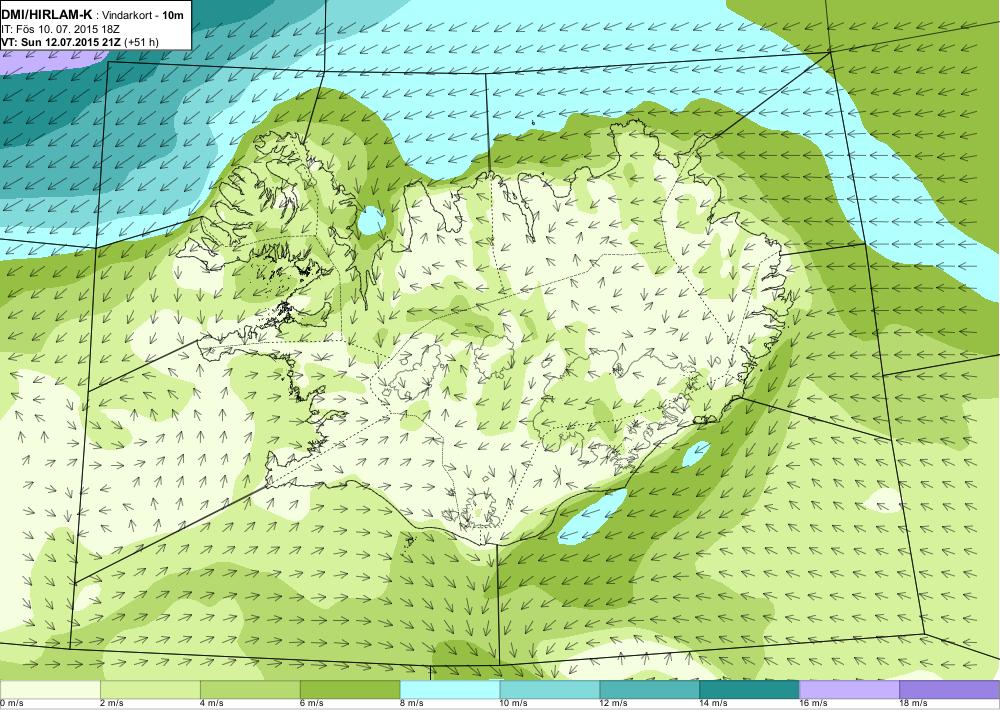Click the '12 m/s' legend label
The height and width of the screenshot is (710, 1000).
[614, 704]
